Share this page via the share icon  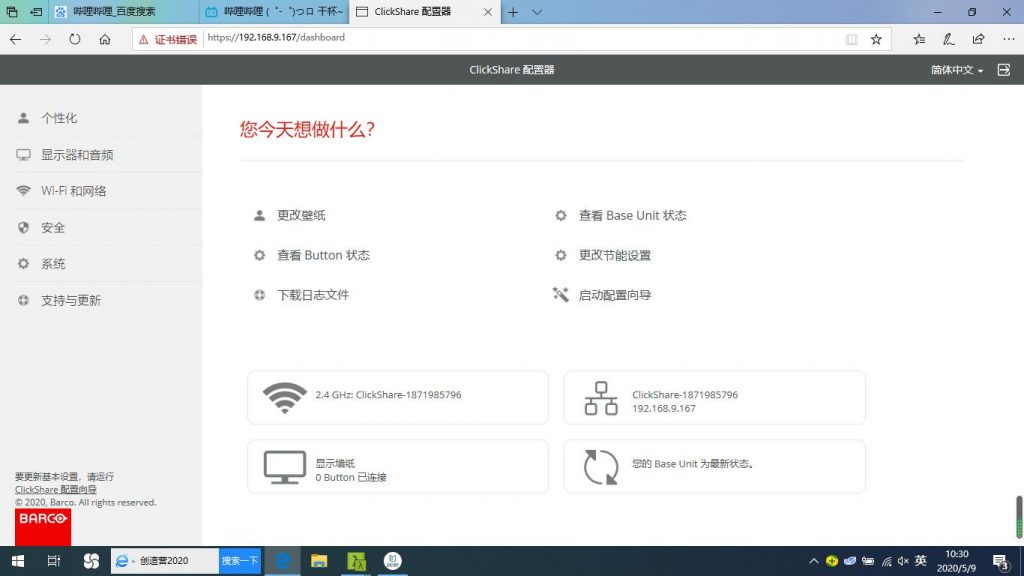[x=978, y=39]
